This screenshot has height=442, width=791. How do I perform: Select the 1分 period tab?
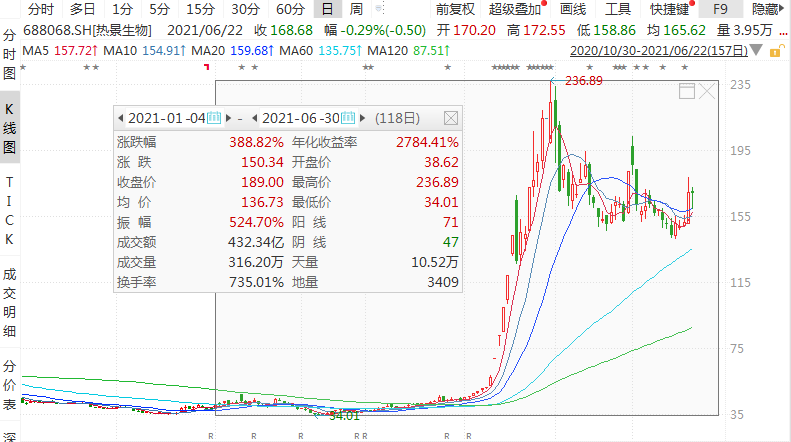[x=122, y=9]
